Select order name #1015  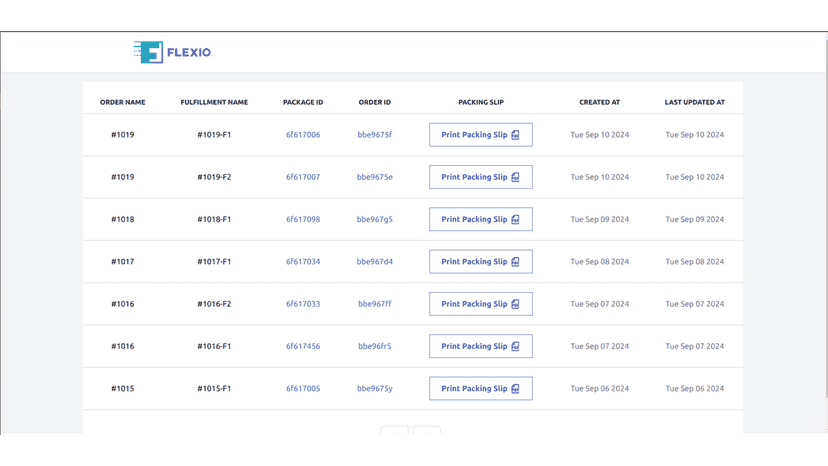click(x=123, y=388)
